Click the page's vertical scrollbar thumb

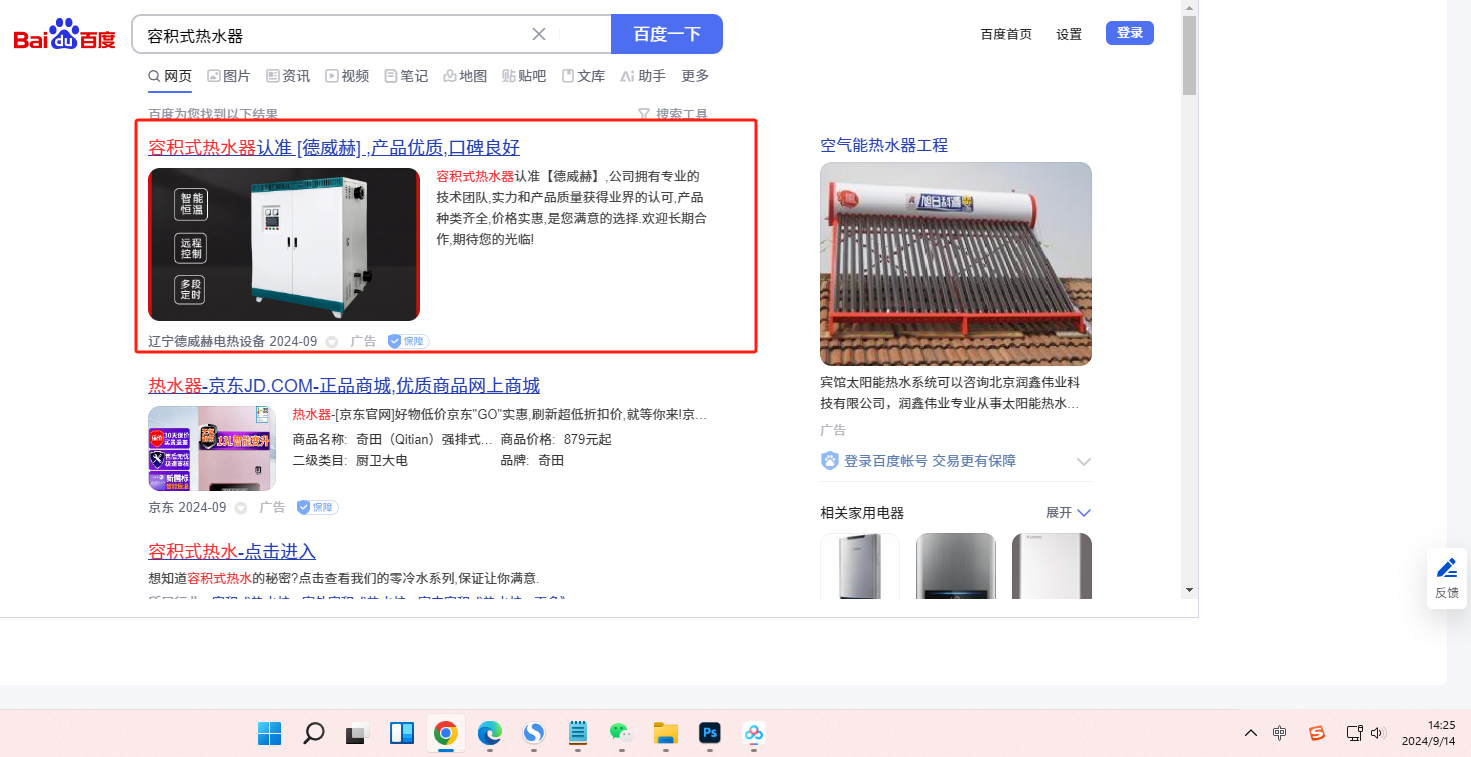coord(1189,55)
